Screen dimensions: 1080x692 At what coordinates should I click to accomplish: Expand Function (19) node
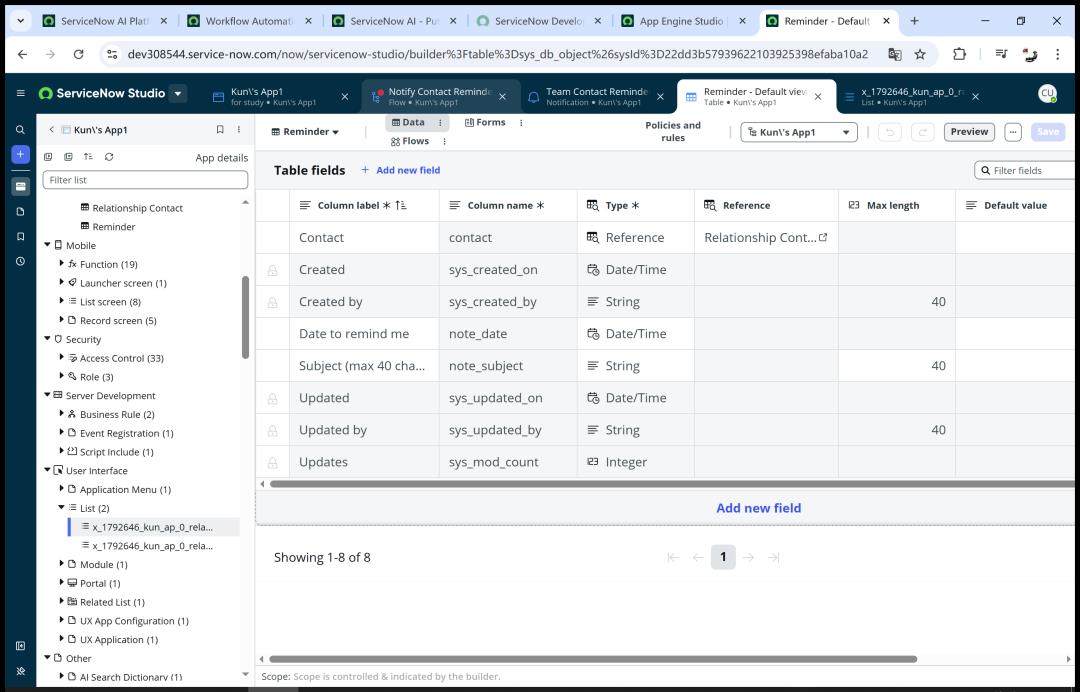pos(61,263)
